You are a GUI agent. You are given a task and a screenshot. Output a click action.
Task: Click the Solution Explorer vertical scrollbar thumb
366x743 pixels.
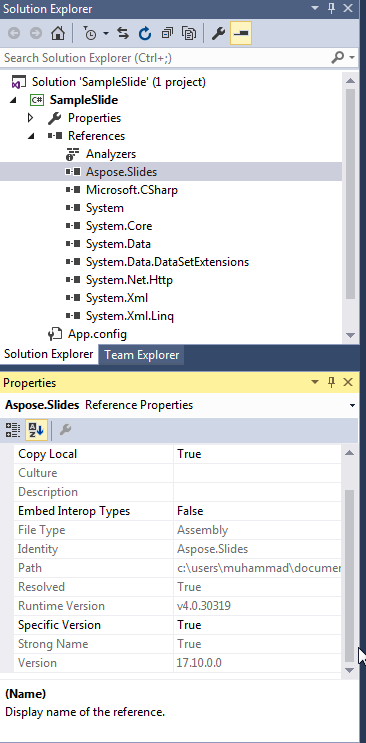[350, 194]
